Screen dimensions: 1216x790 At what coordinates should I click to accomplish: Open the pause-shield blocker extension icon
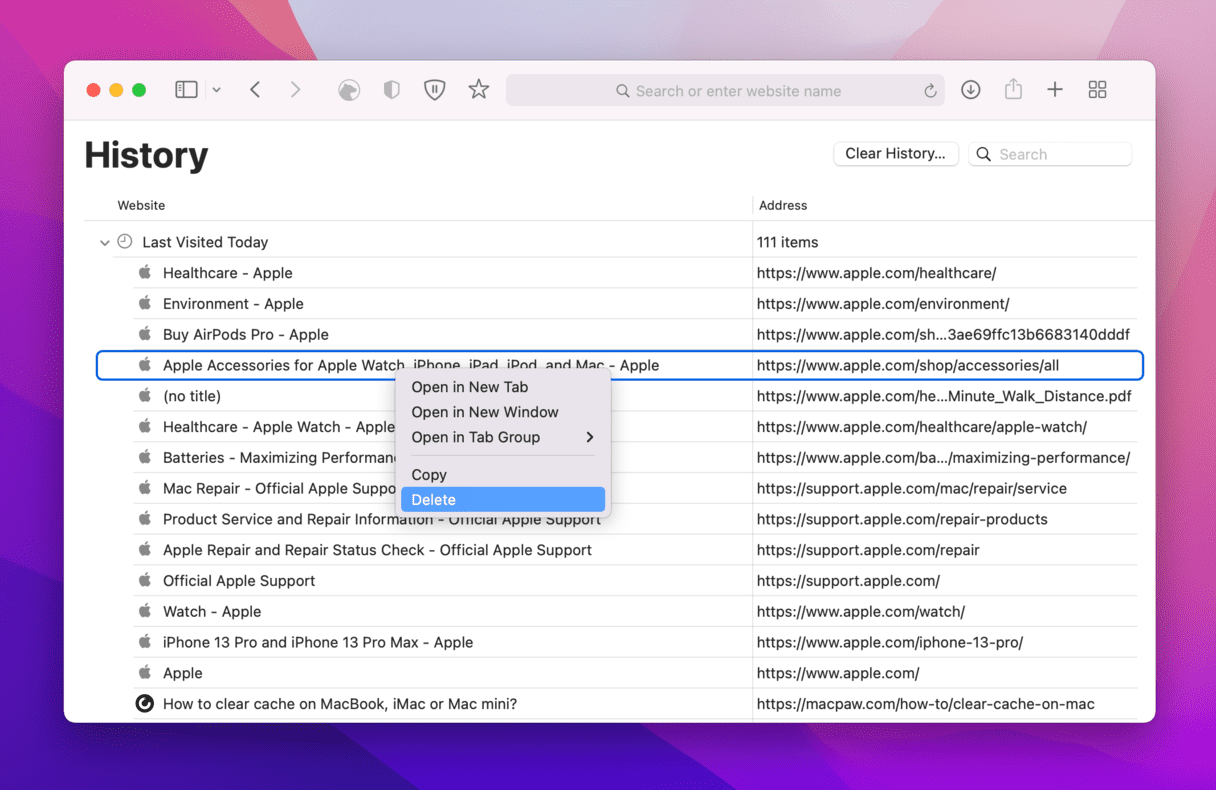tap(434, 90)
